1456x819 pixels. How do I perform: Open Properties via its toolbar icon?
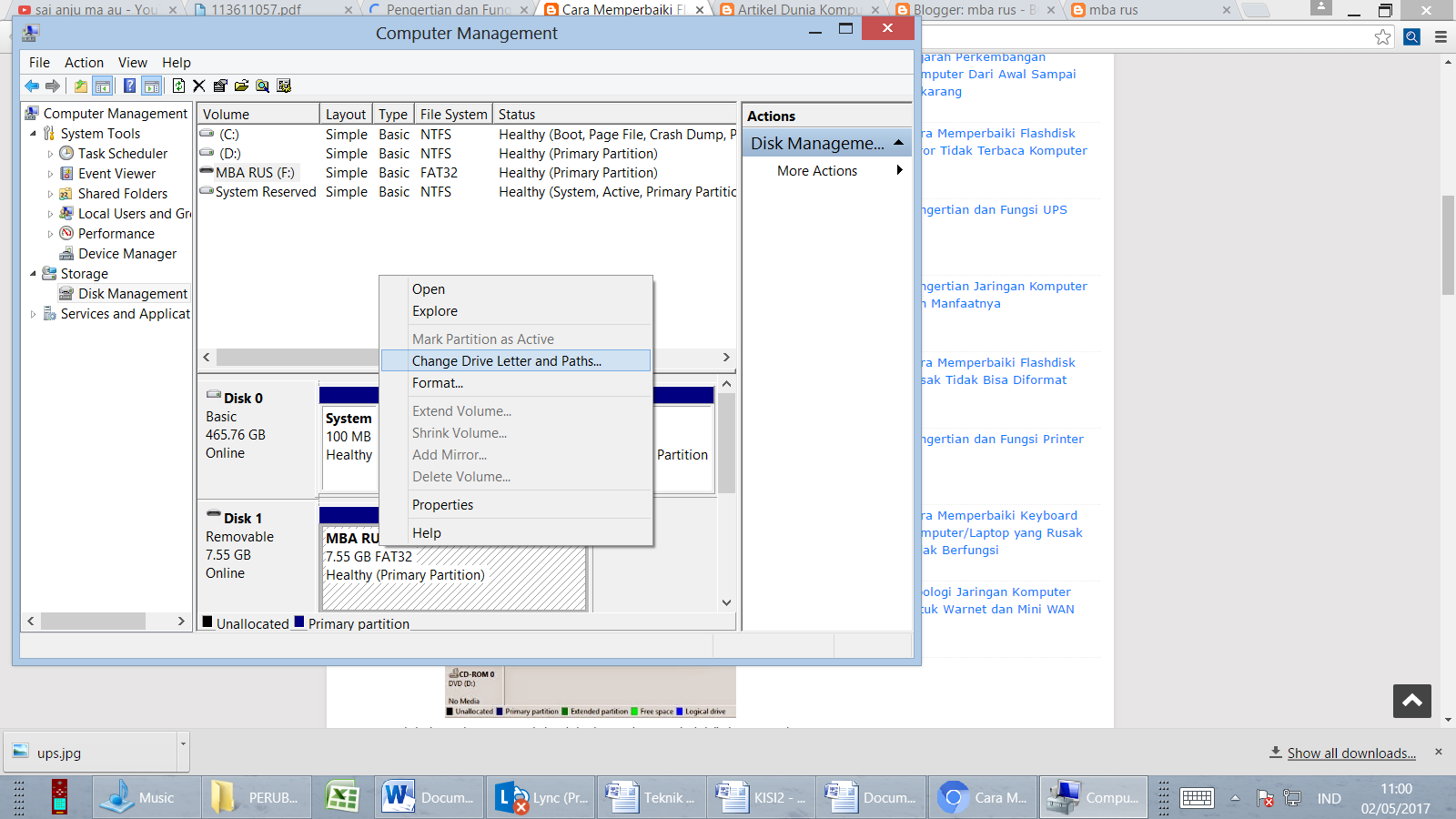pos(220,86)
